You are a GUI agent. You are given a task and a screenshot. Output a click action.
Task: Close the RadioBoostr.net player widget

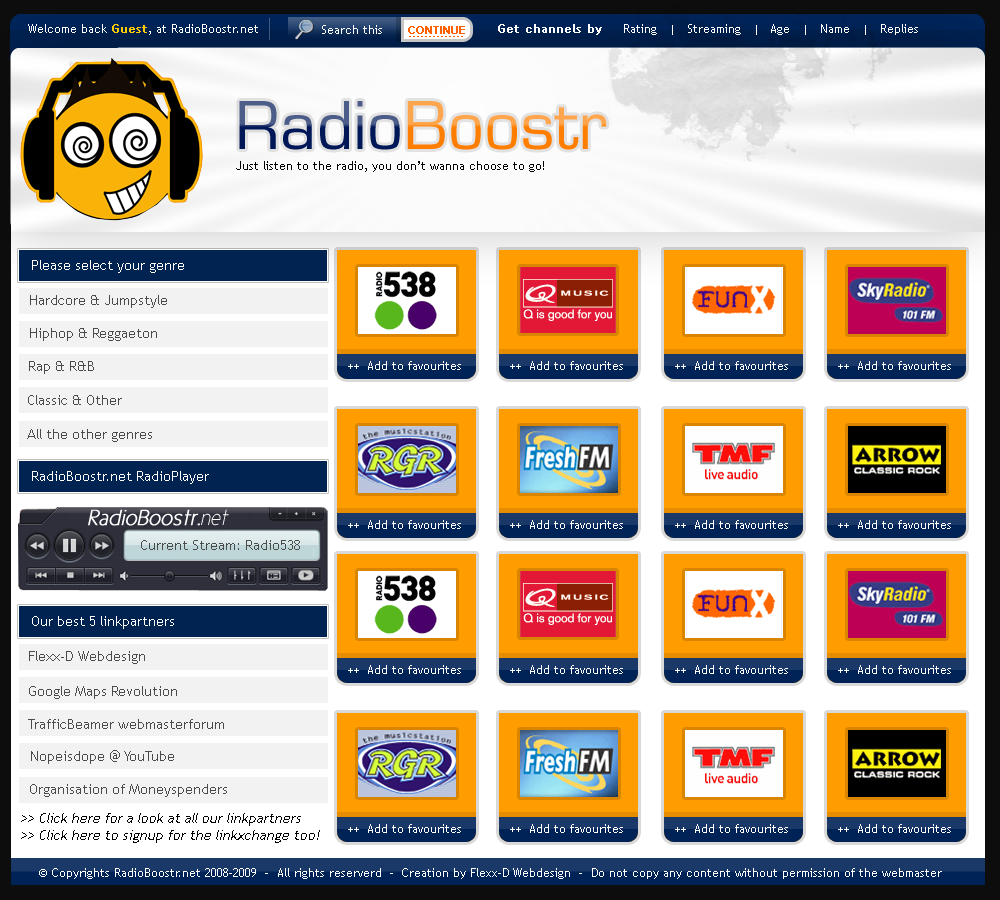click(x=313, y=513)
